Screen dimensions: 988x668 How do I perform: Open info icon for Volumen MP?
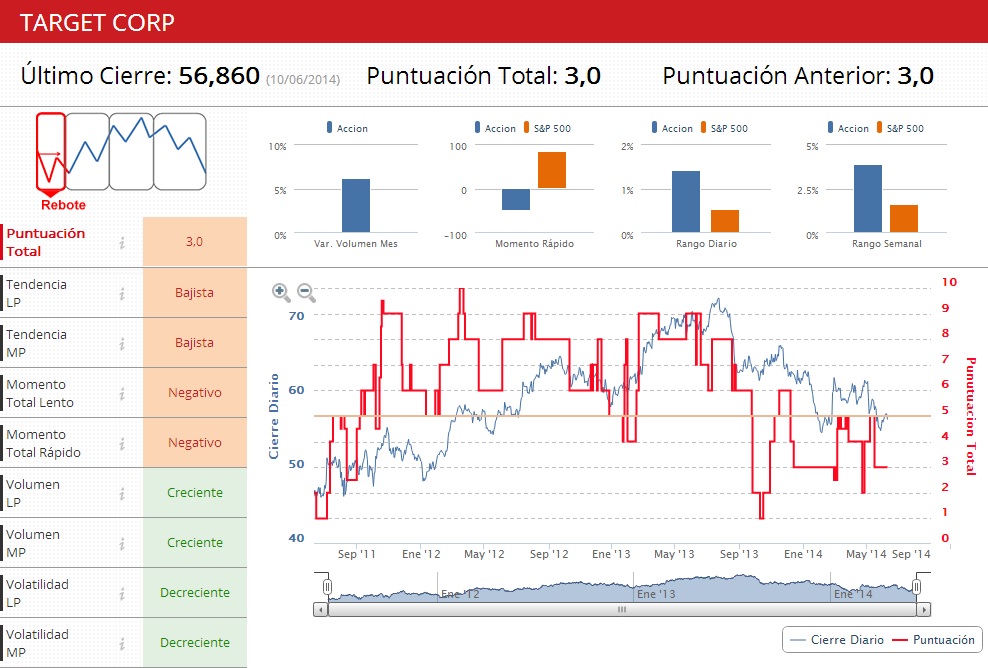(x=122, y=544)
